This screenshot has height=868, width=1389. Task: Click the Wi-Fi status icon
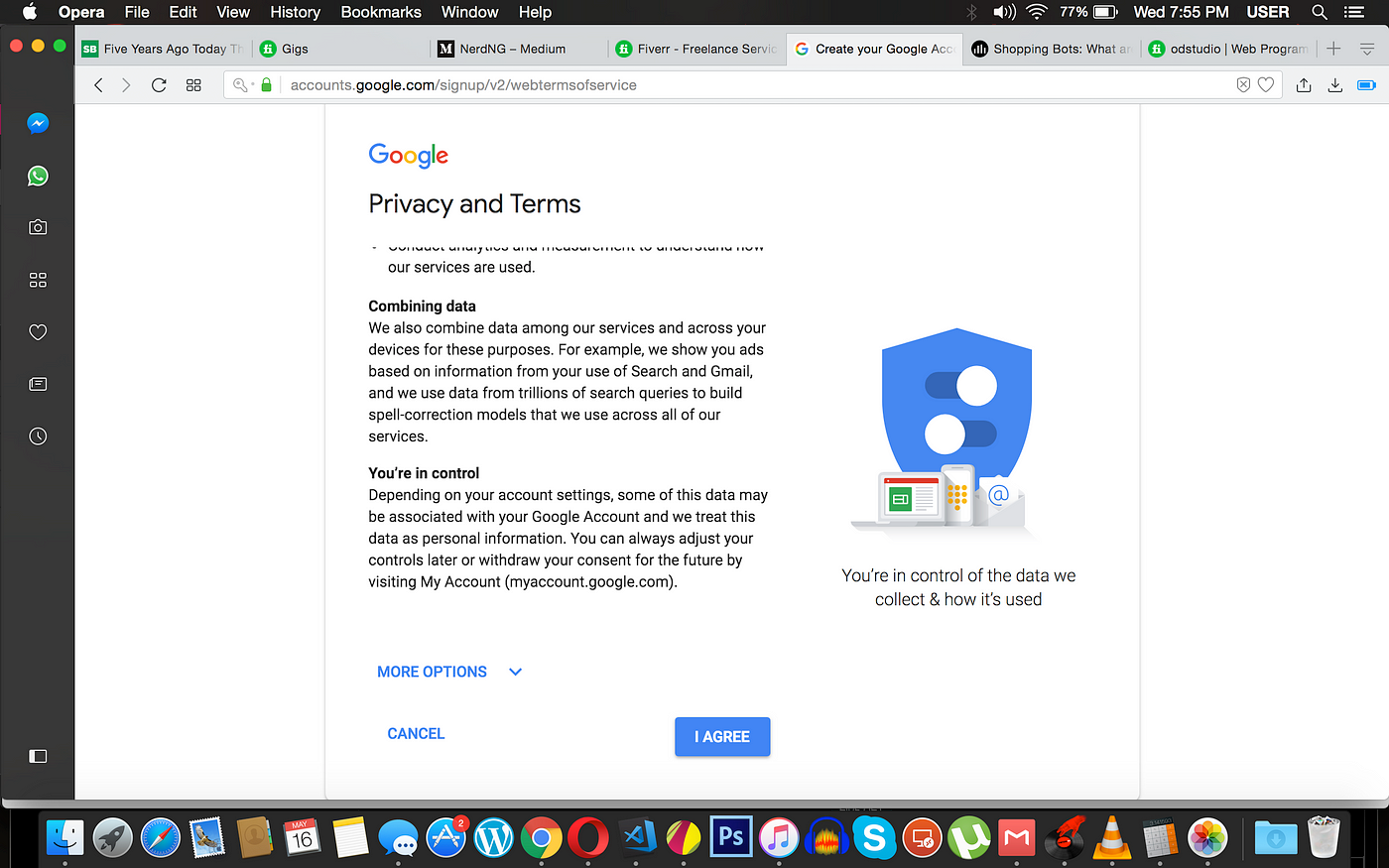(1037, 12)
